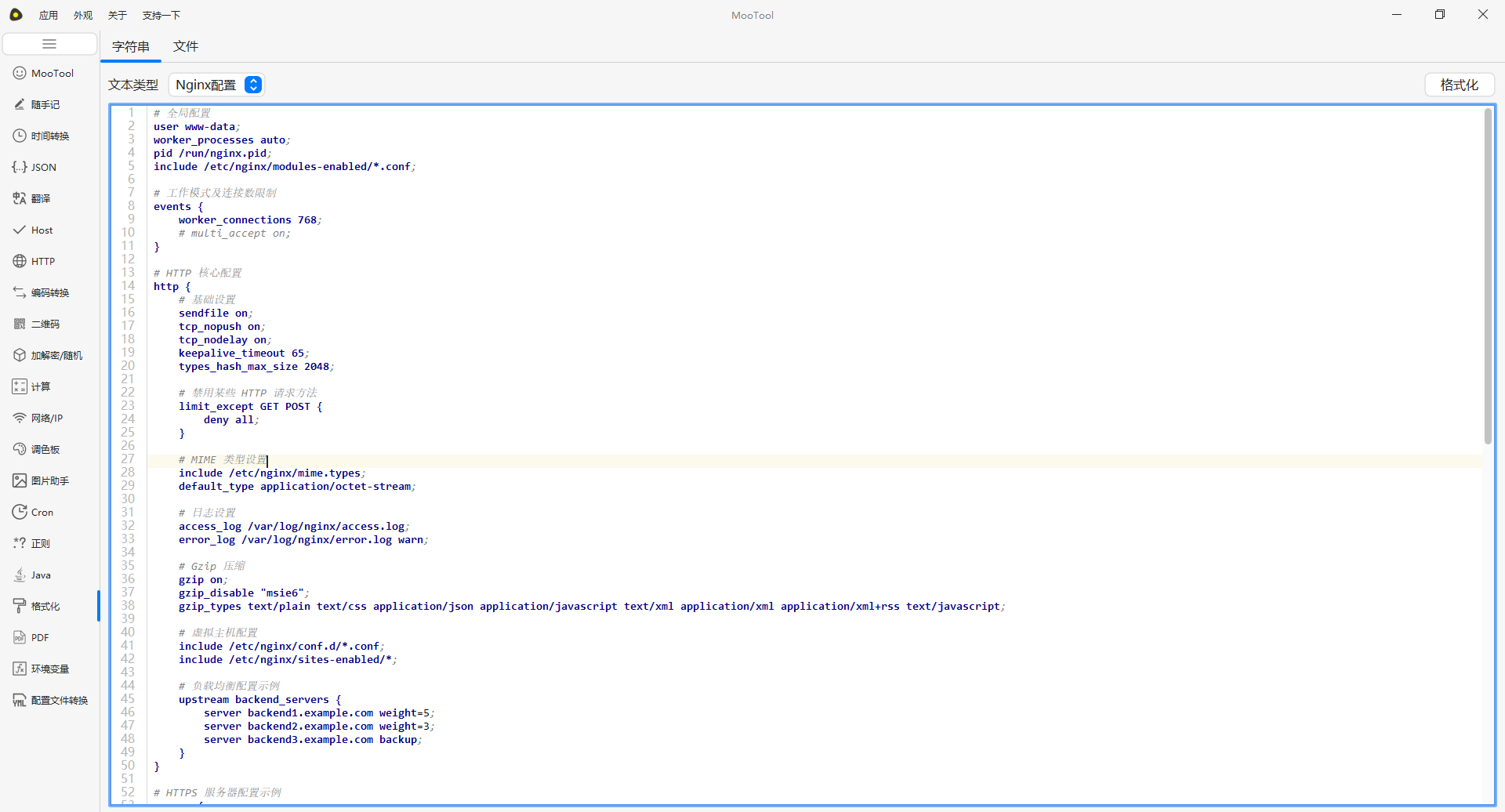
Task: Open the PDF tool in sidebar
Action: [39, 638]
